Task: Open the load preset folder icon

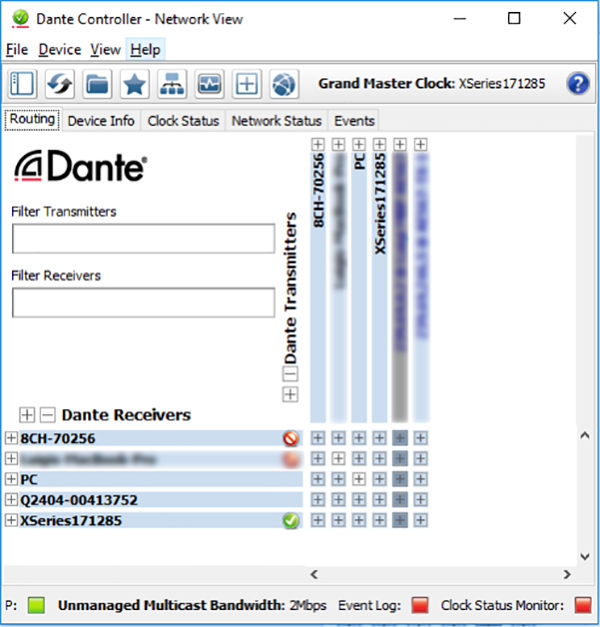Action: coord(97,84)
